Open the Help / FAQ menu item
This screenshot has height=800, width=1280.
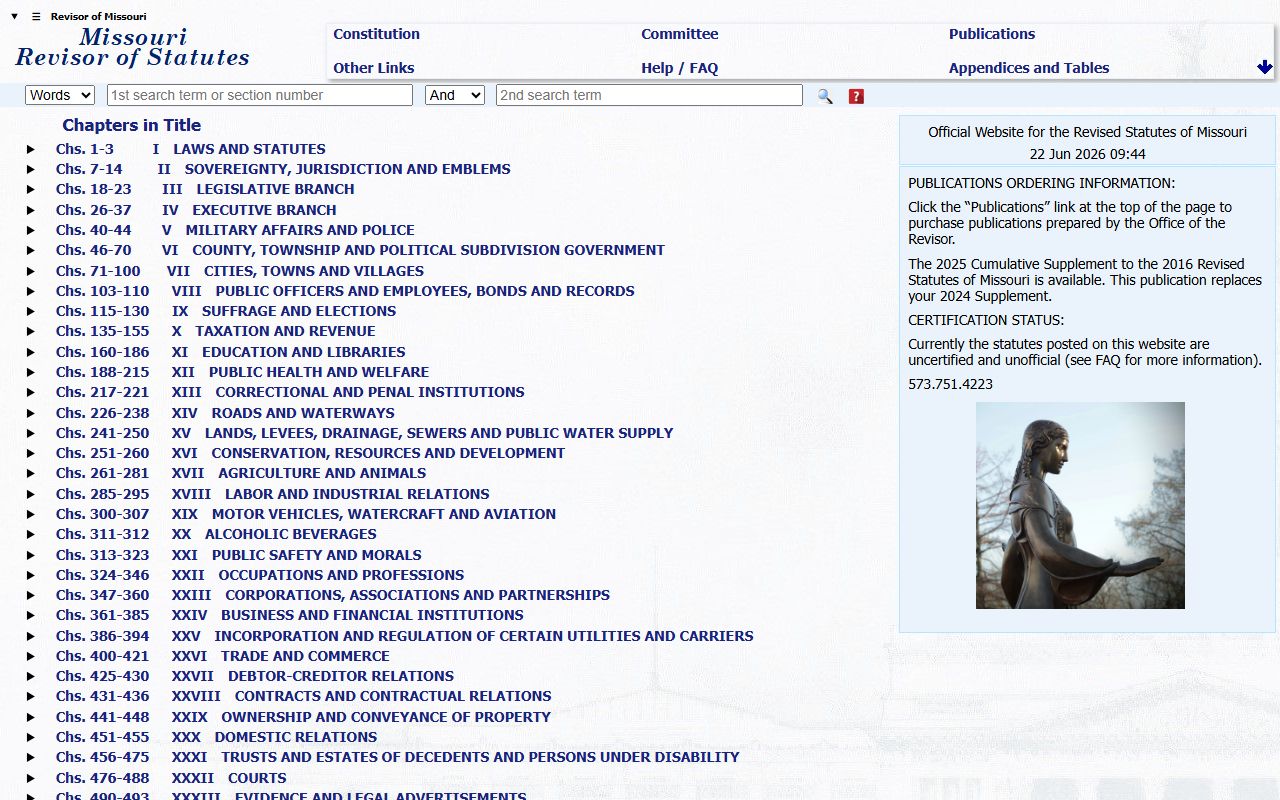(x=680, y=68)
